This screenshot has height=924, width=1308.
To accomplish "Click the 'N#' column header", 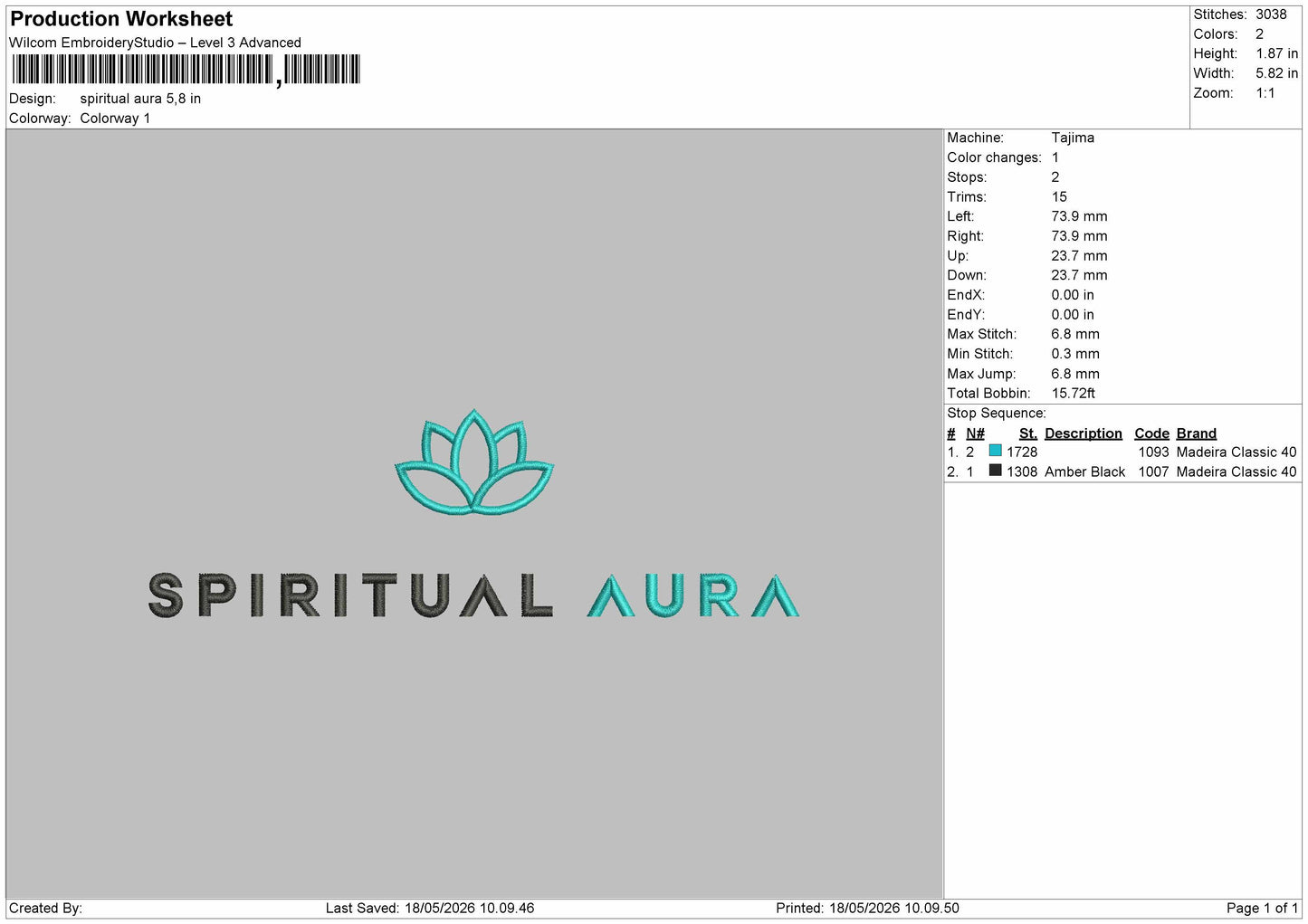I will click(975, 433).
